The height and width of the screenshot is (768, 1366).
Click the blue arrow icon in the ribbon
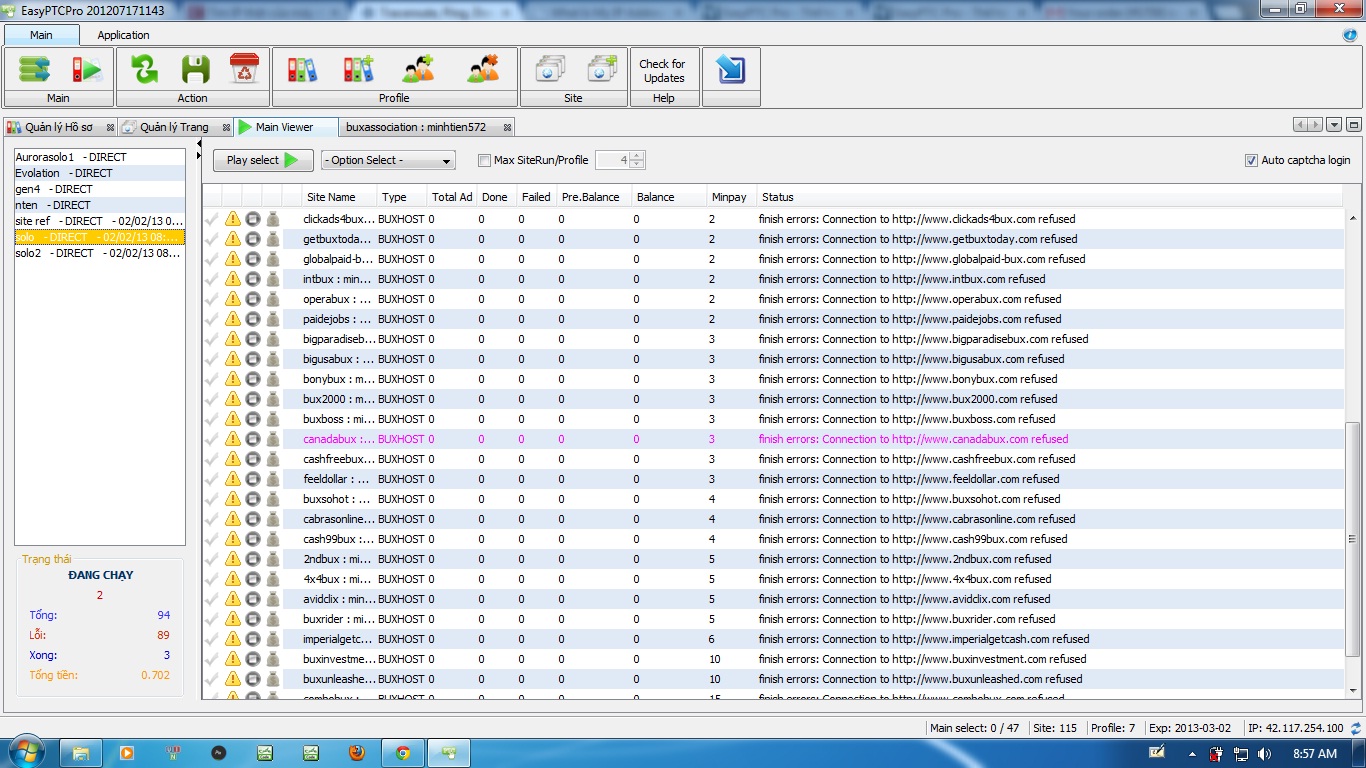click(731, 69)
